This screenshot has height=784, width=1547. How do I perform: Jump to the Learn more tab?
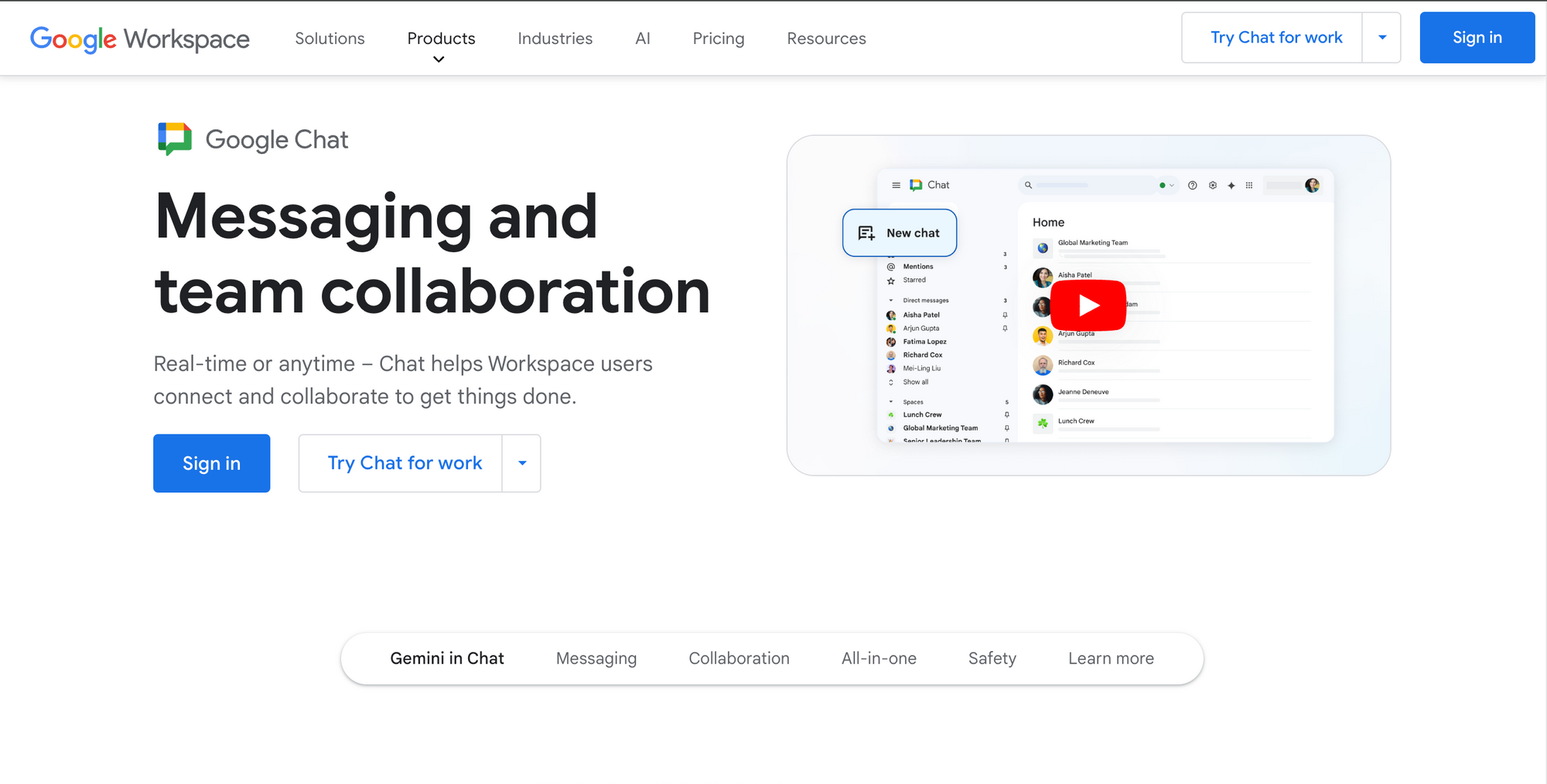coord(1111,659)
